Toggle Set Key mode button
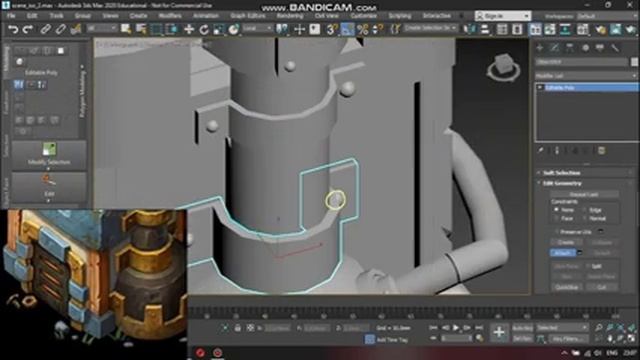This screenshot has width=640, height=360. [522, 339]
